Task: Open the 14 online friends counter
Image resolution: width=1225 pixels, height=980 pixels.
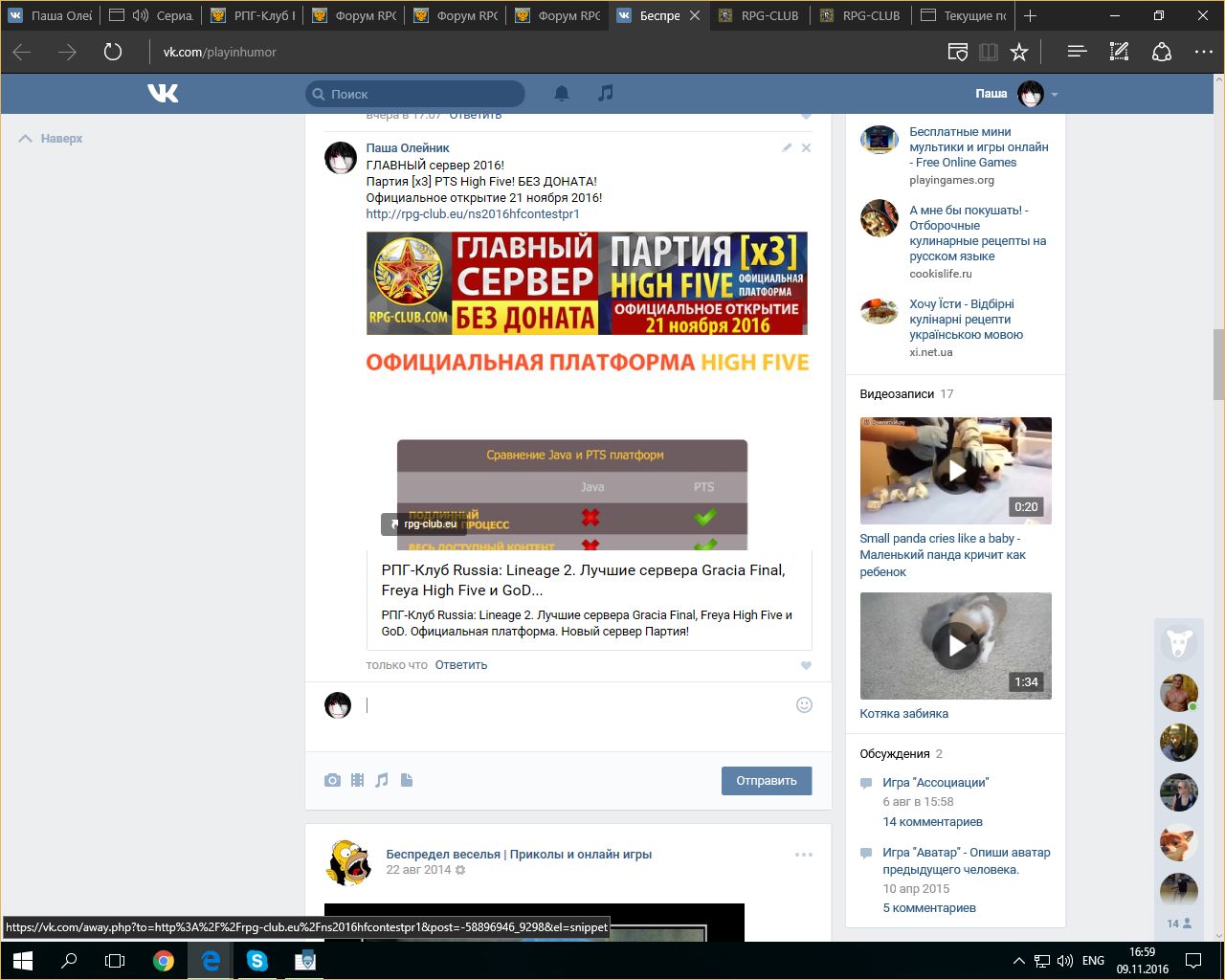Action: click(1179, 924)
